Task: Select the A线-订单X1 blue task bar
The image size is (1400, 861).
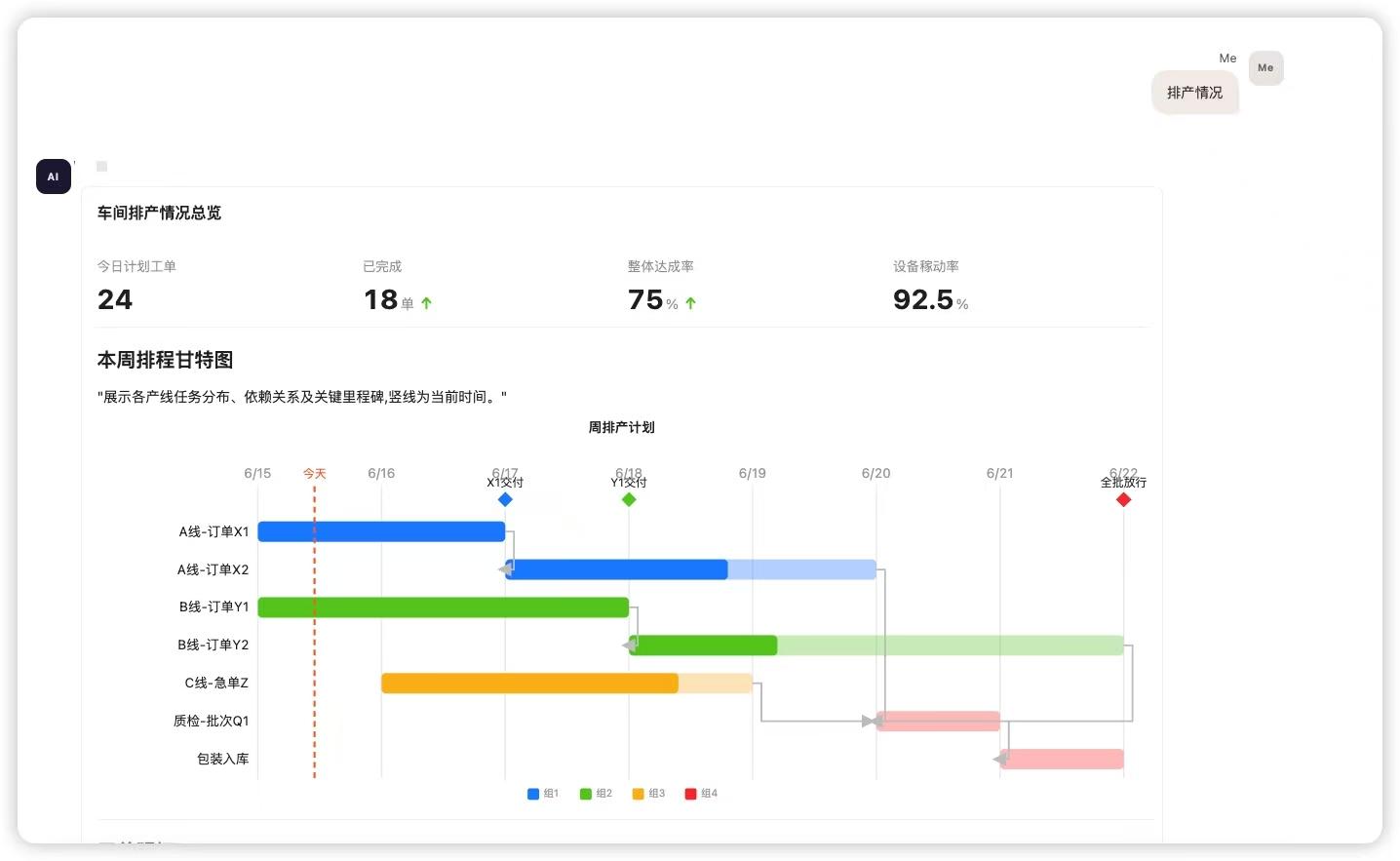Action: 381,531
